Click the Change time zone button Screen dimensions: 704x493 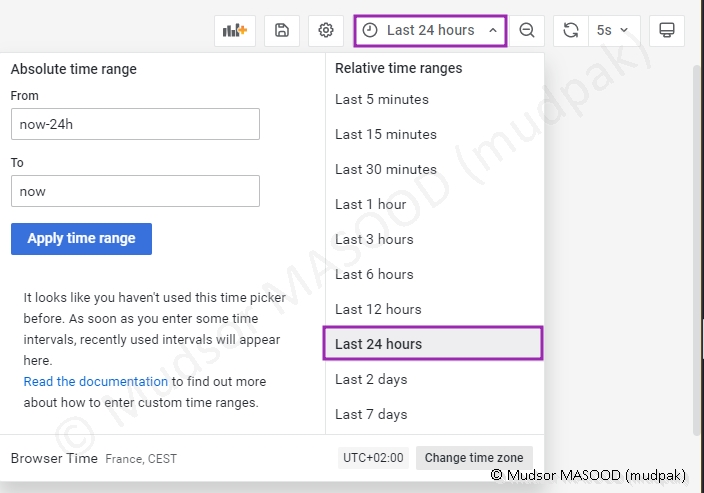(473, 458)
